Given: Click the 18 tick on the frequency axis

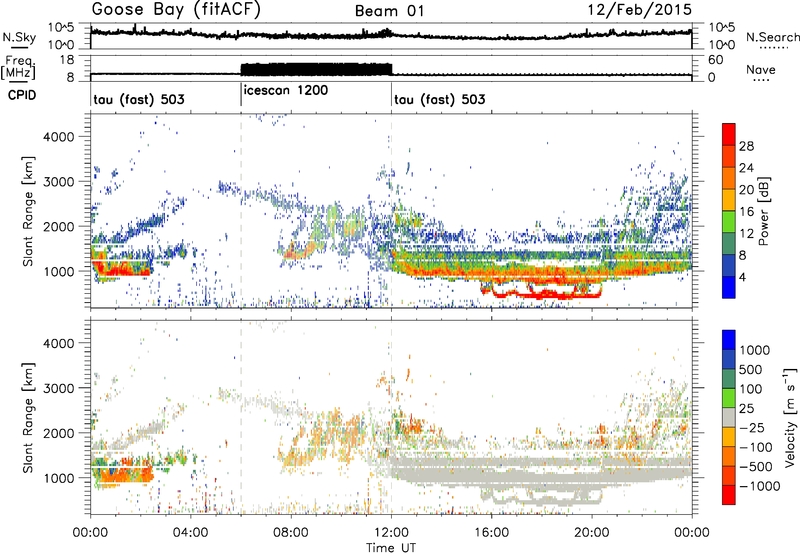Looking at the screenshot, I should (x=66, y=60).
